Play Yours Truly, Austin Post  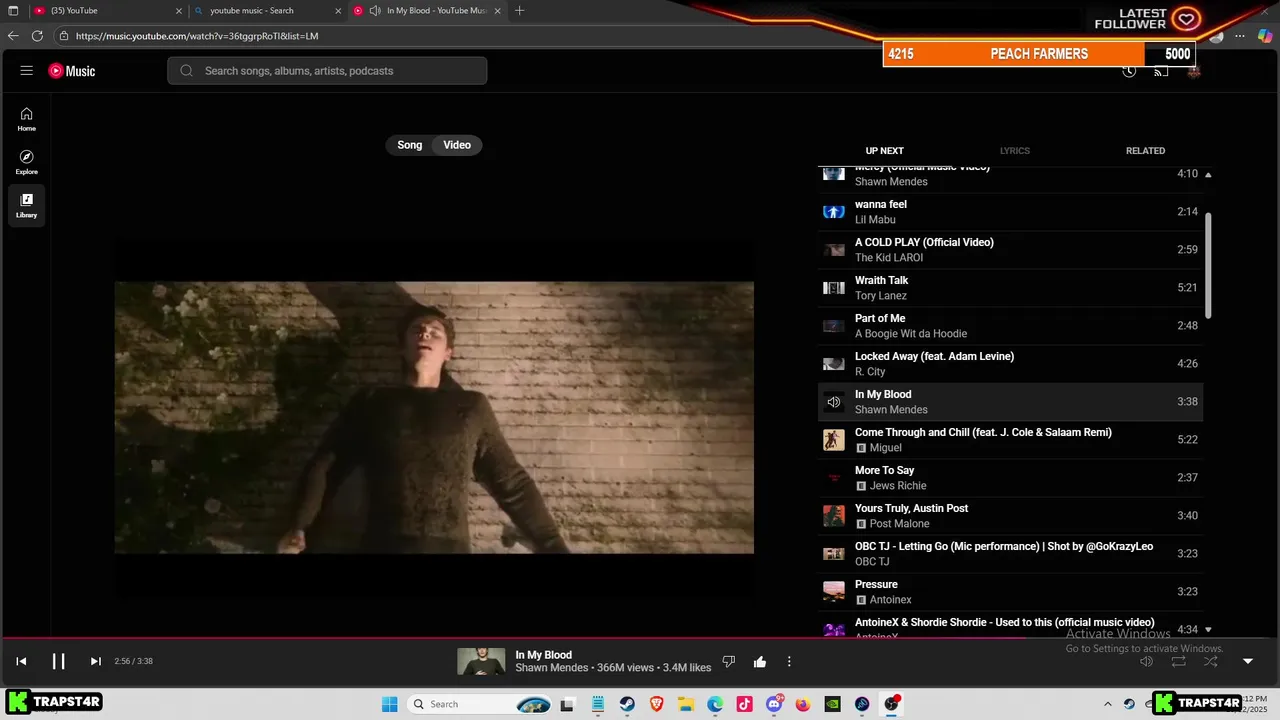pyautogui.click(x=1010, y=516)
